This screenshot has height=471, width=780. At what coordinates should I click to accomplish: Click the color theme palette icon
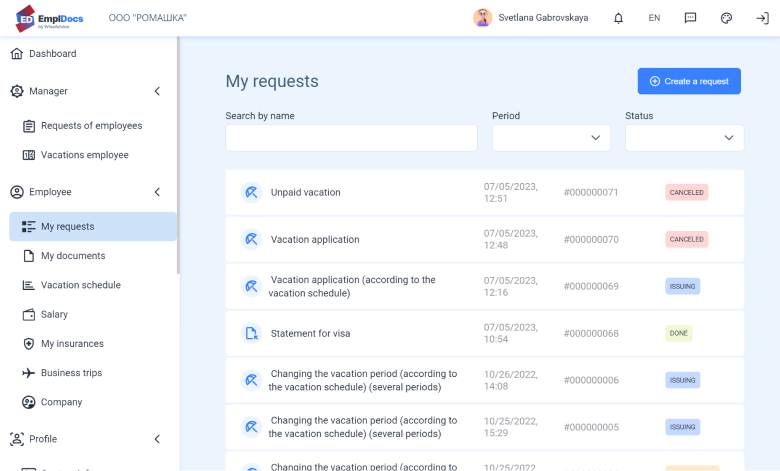pyautogui.click(x=727, y=18)
